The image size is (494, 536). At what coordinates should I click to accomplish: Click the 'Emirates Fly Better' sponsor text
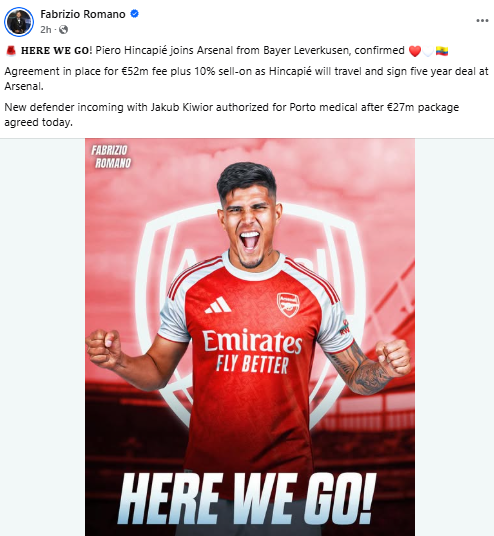[252, 352]
